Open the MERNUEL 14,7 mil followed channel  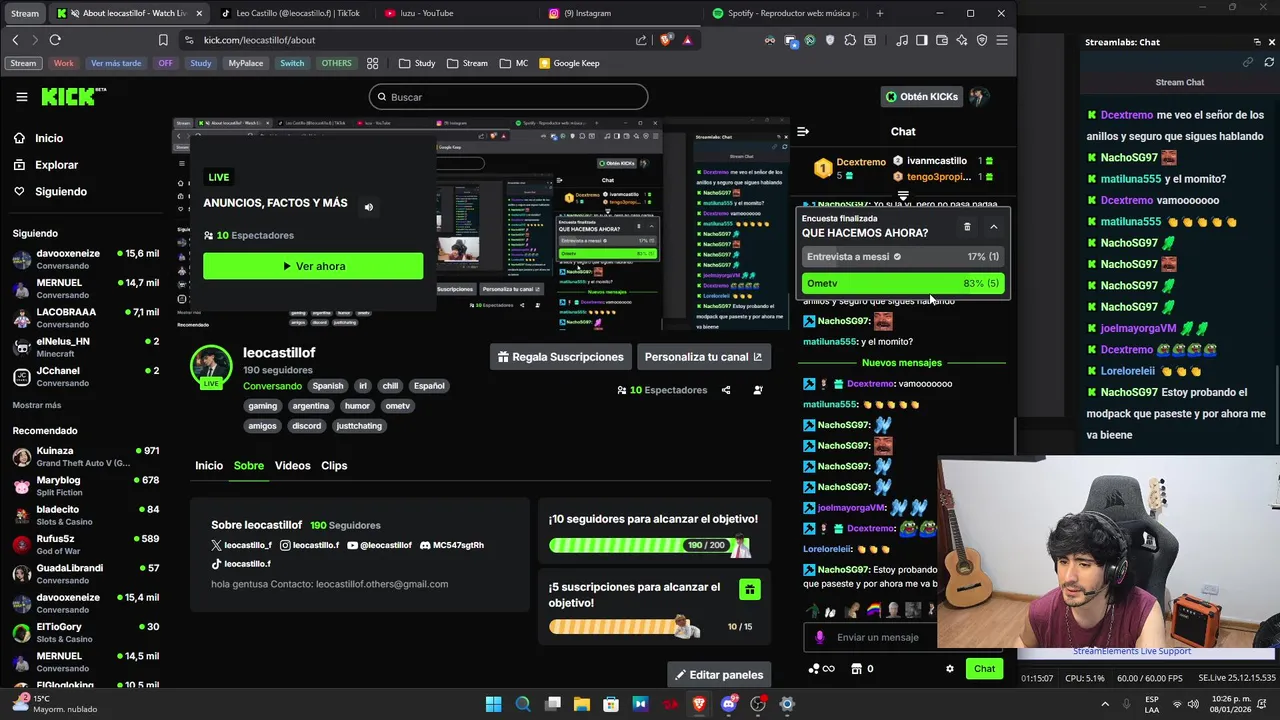(x=85, y=288)
